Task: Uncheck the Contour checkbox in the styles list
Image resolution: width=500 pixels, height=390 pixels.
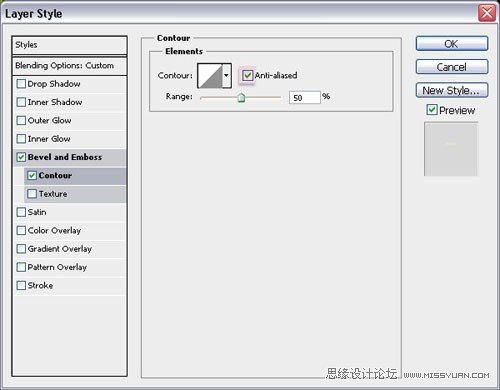Action: tap(32, 175)
